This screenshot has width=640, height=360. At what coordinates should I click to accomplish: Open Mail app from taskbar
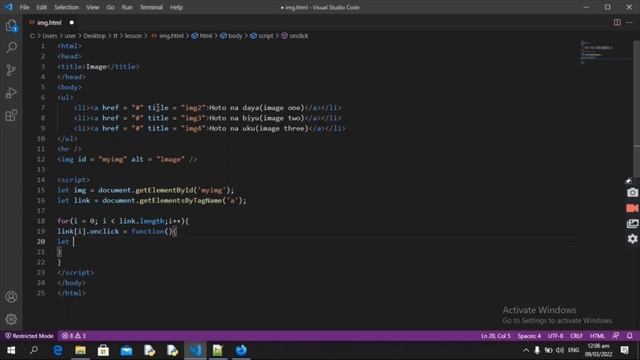127,350
